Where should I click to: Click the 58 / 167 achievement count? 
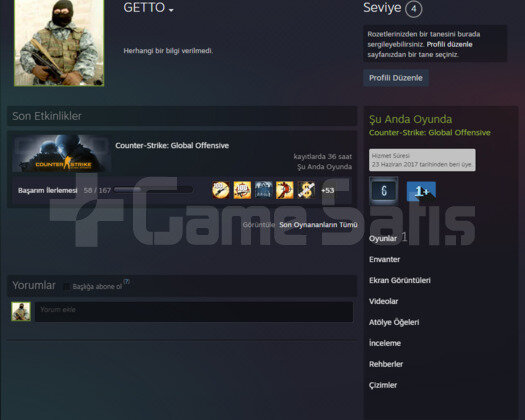point(97,190)
